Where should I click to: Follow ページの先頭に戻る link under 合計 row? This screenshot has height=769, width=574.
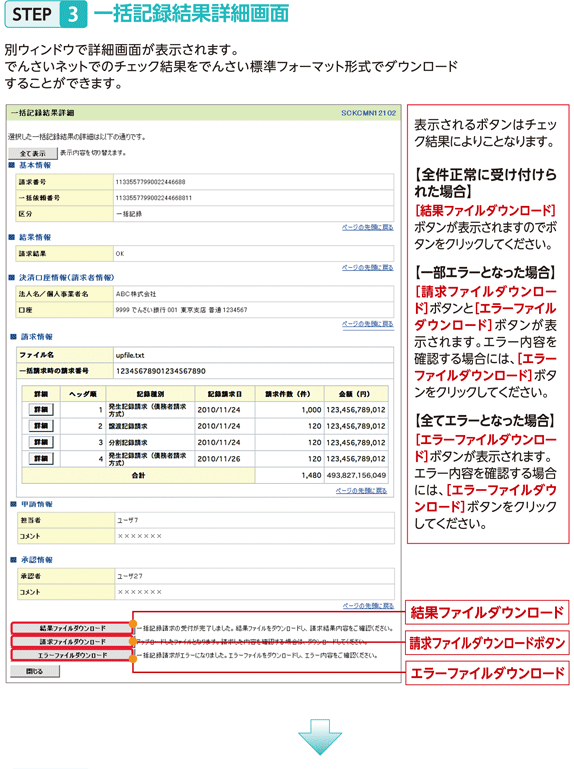pyautogui.click(x=361, y=490)
